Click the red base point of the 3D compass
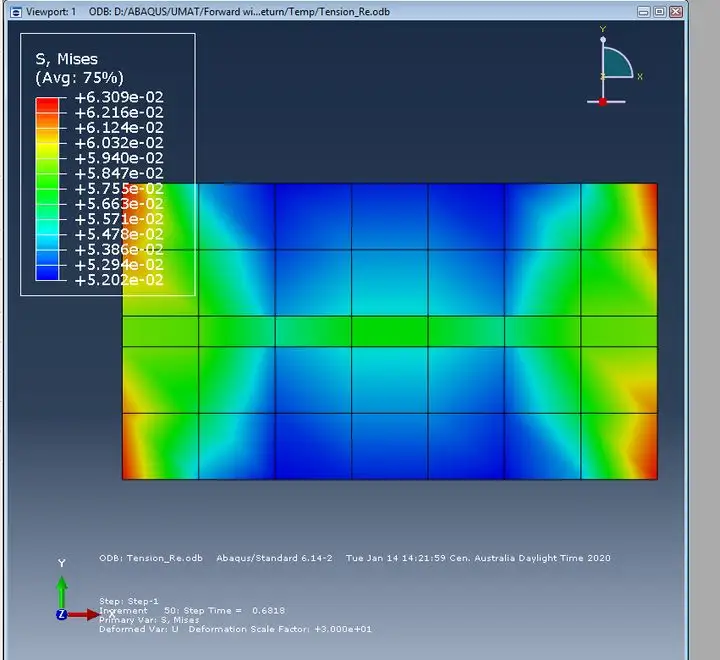Viewport: 720px width, 660px height. coord(603,102)
